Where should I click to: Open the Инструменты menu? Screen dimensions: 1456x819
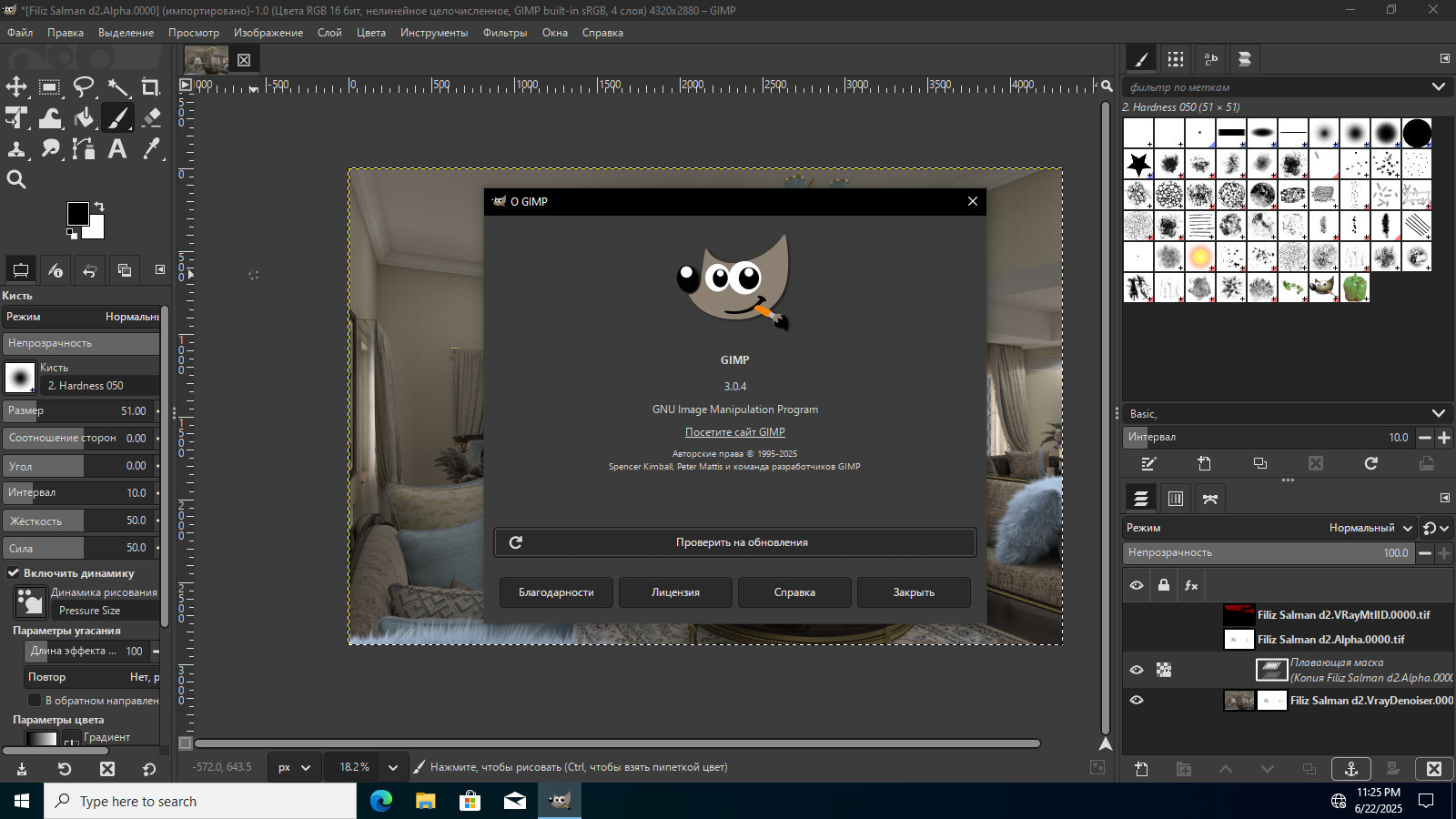[x=434, y=33]
